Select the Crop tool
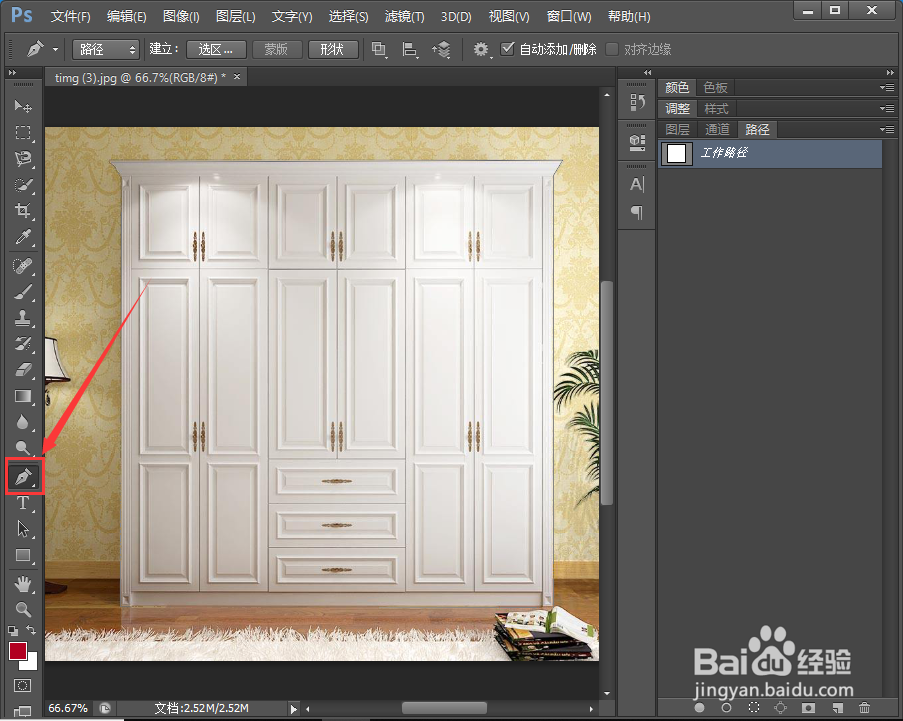The image size is (903, 721). pyautogui.click(x=23, y=211)
